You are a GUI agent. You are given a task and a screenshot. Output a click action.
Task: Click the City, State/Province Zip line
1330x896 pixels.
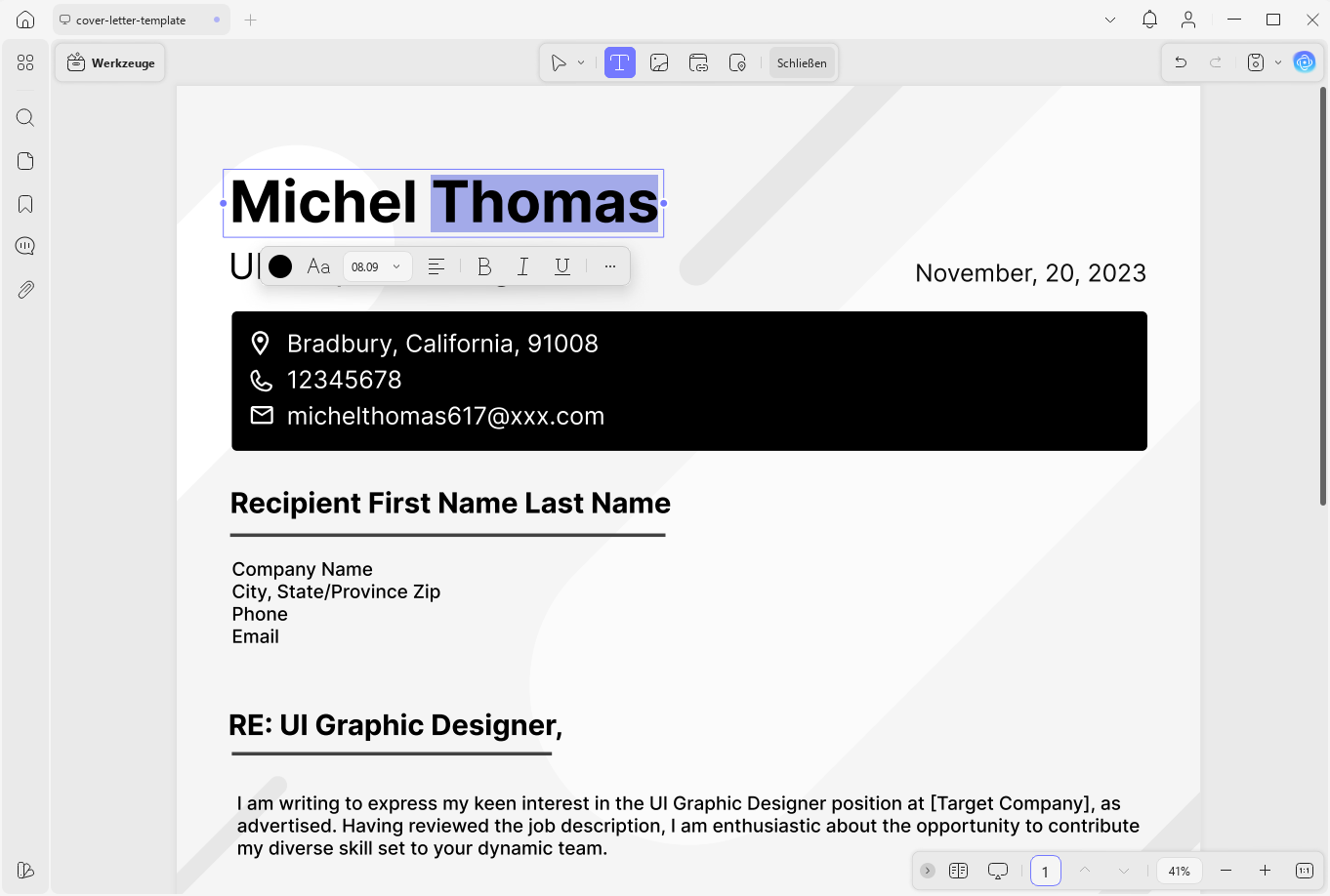[x=336, y=591]
